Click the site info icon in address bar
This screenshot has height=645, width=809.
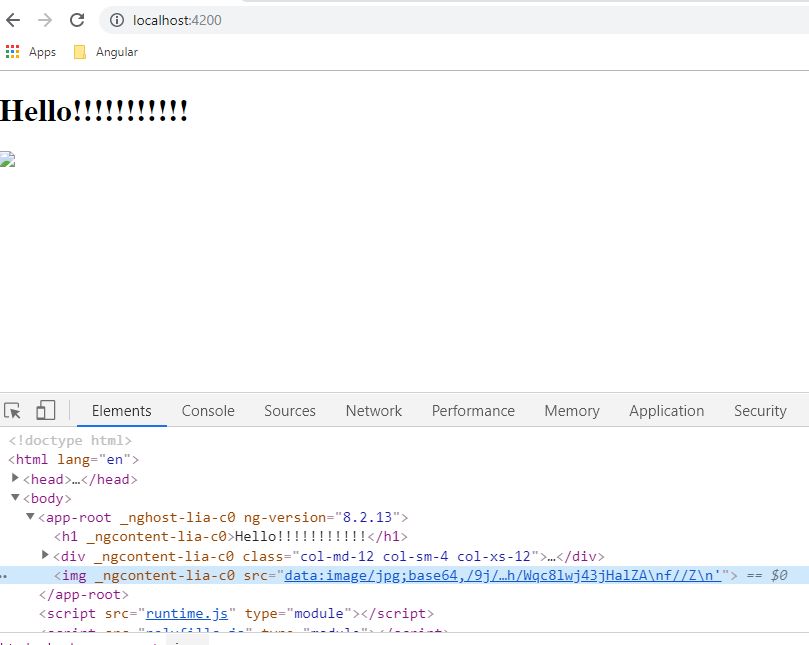tap(117, 20)
